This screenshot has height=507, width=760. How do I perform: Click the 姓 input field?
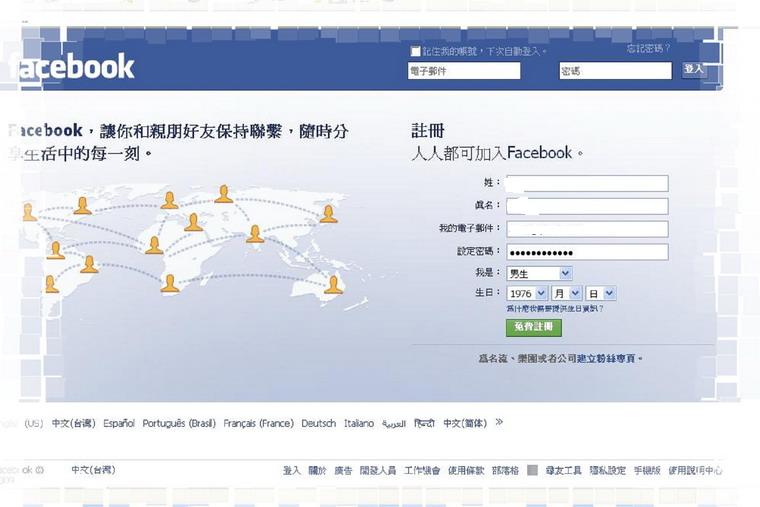[587, 183]
